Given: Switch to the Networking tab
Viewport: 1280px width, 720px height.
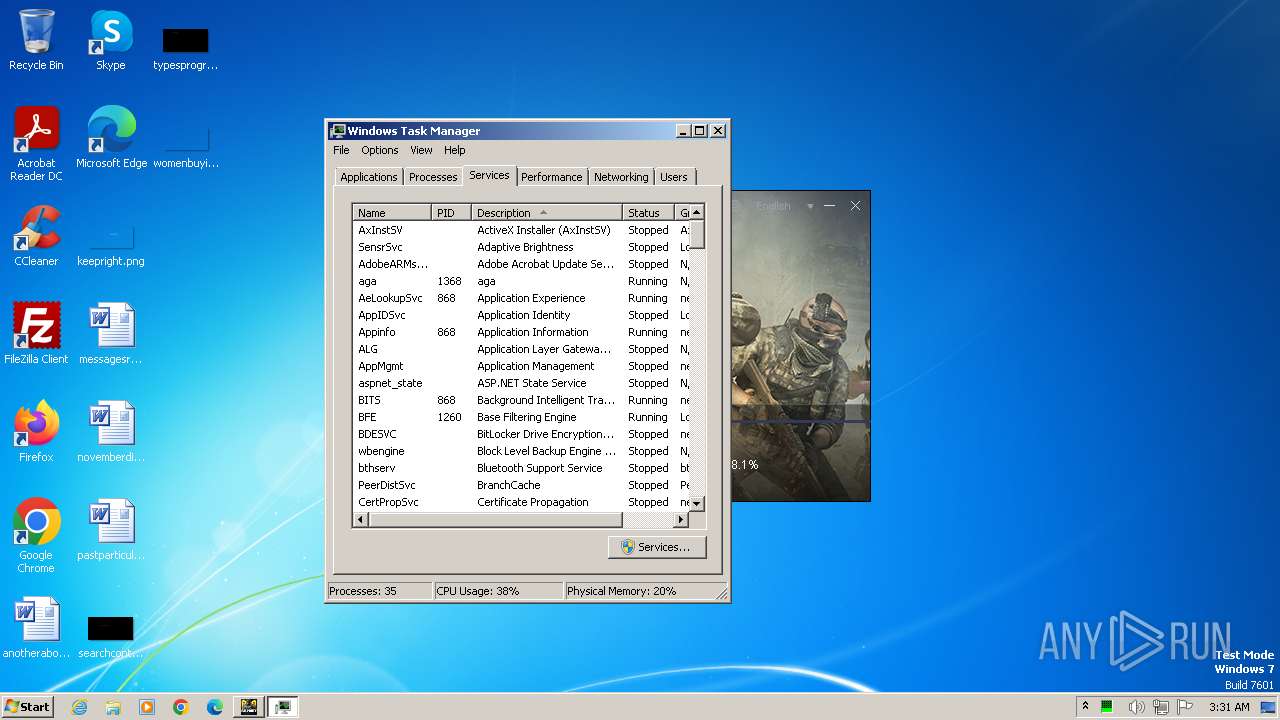Looking at the screenshot, I should point(621,177).
